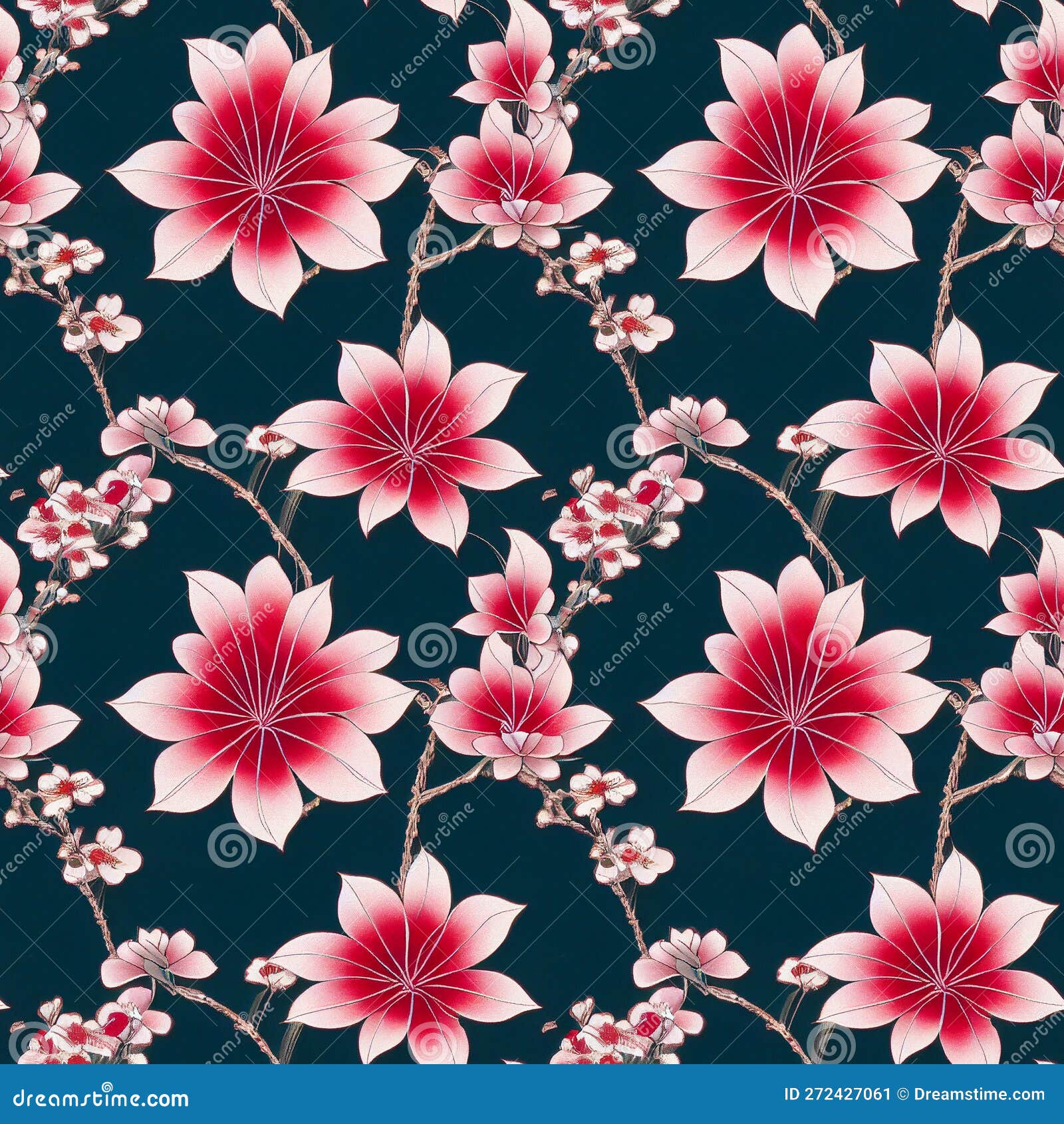Click the ID 272427061 label
Image resolution: width=1064 pixels, height=1124 pixels.
tap(838, 1094)
